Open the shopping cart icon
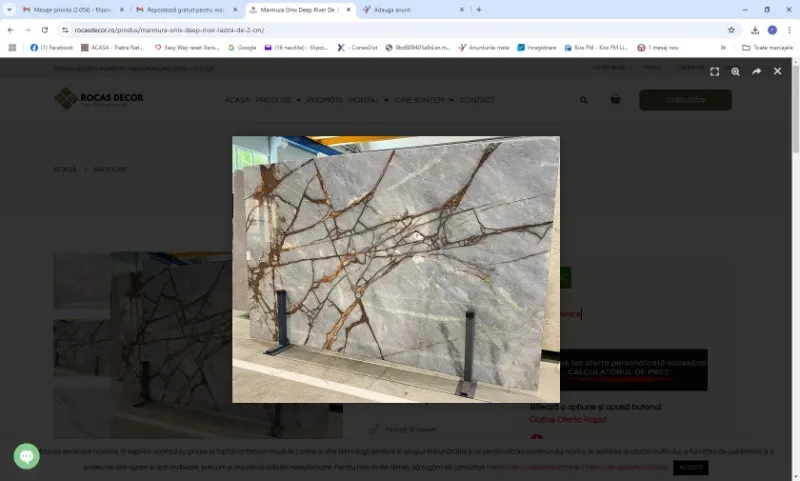 tap(615, 99)
